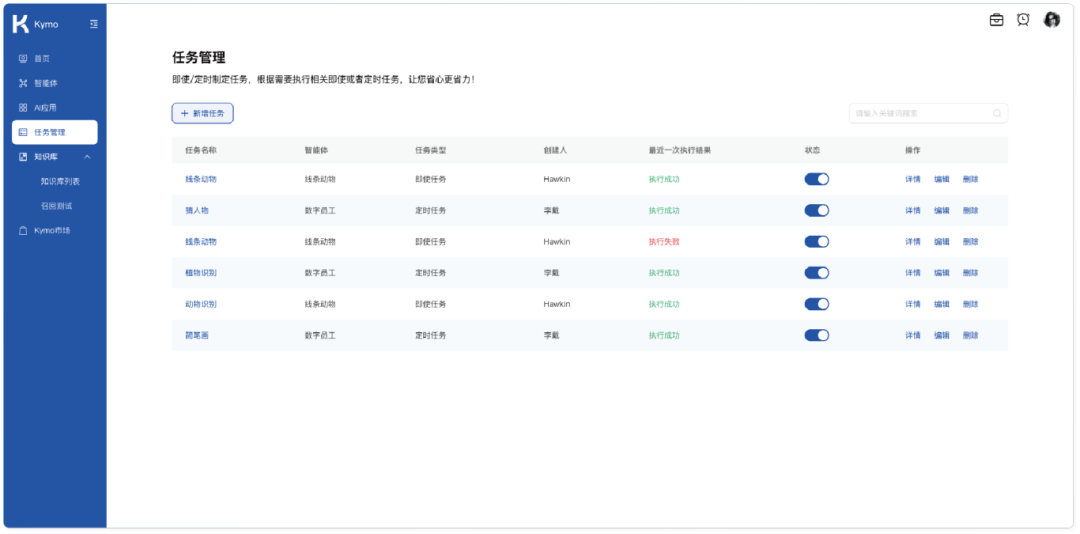Click creator Hawkin in 动物识别 row
This screenshot has width=1080, height=534.
[557, 304]
